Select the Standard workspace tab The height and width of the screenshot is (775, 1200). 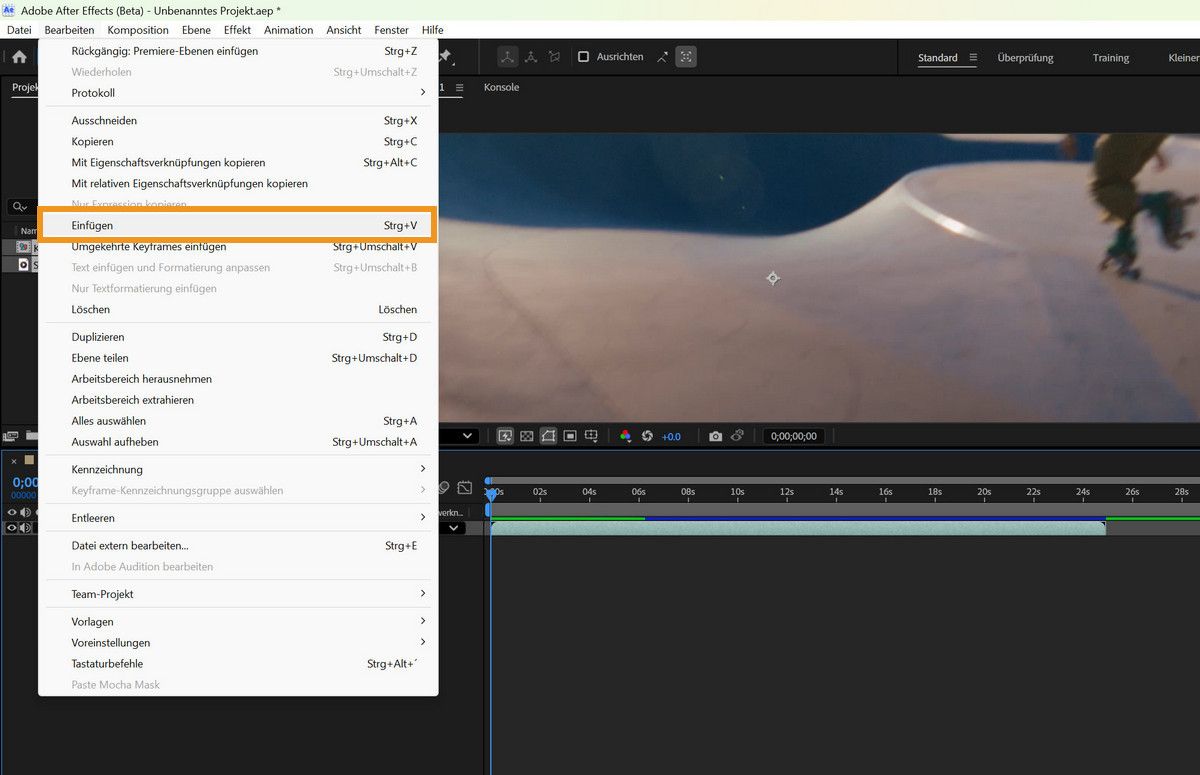pos(938,58)
